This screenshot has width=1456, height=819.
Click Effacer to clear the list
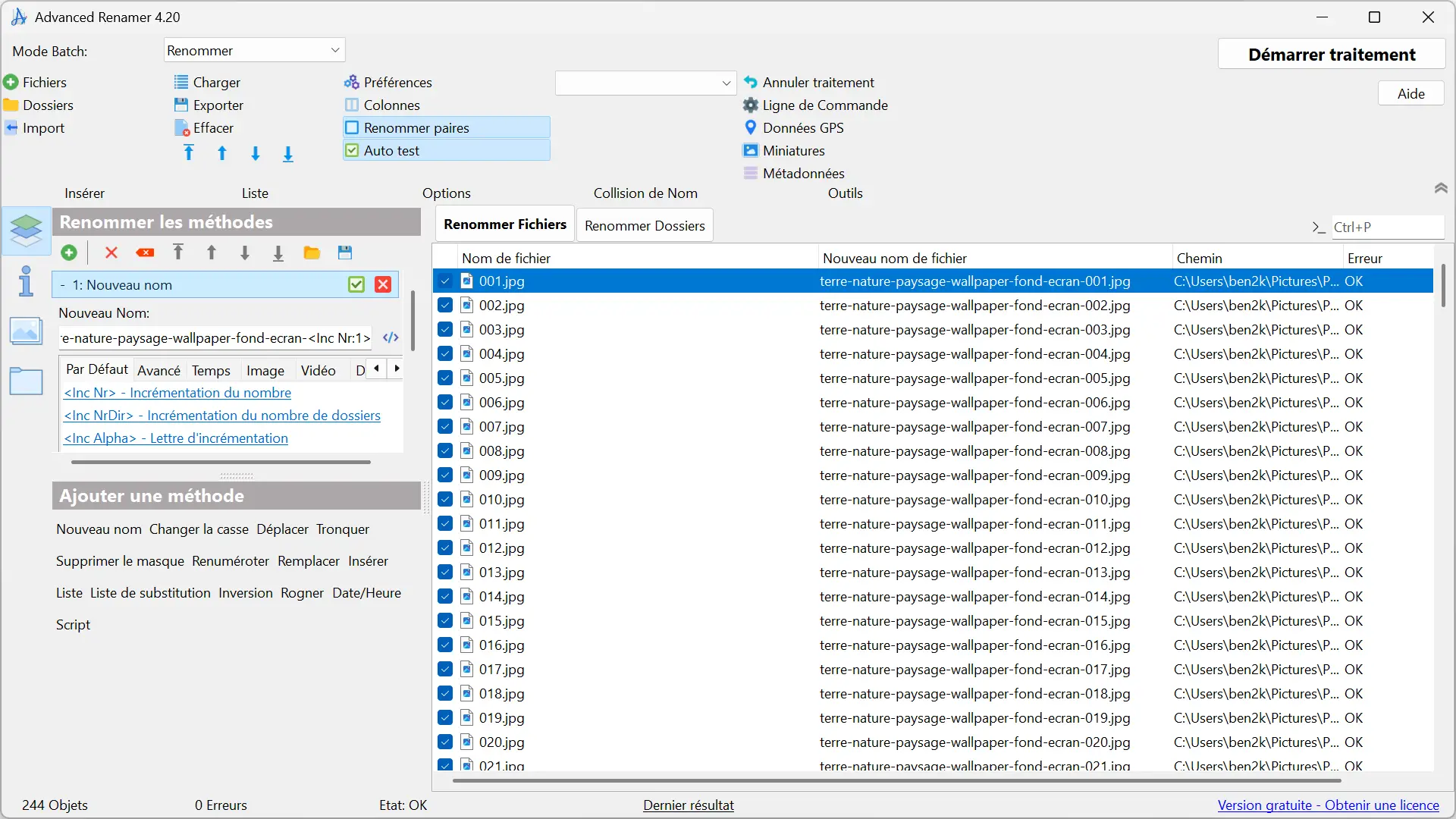click(204, 127)
